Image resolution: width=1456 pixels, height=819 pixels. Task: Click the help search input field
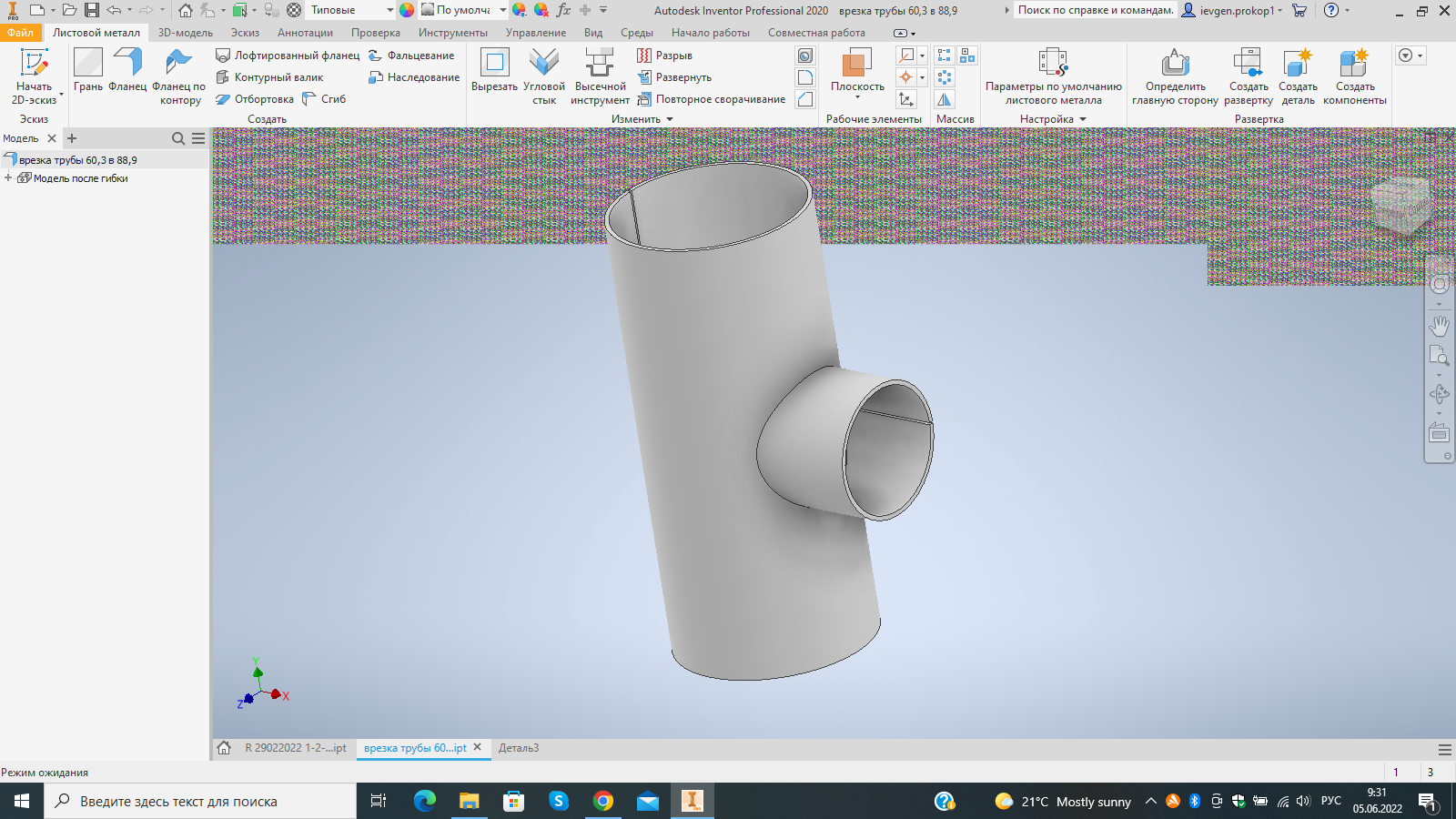pos(1095,10)
